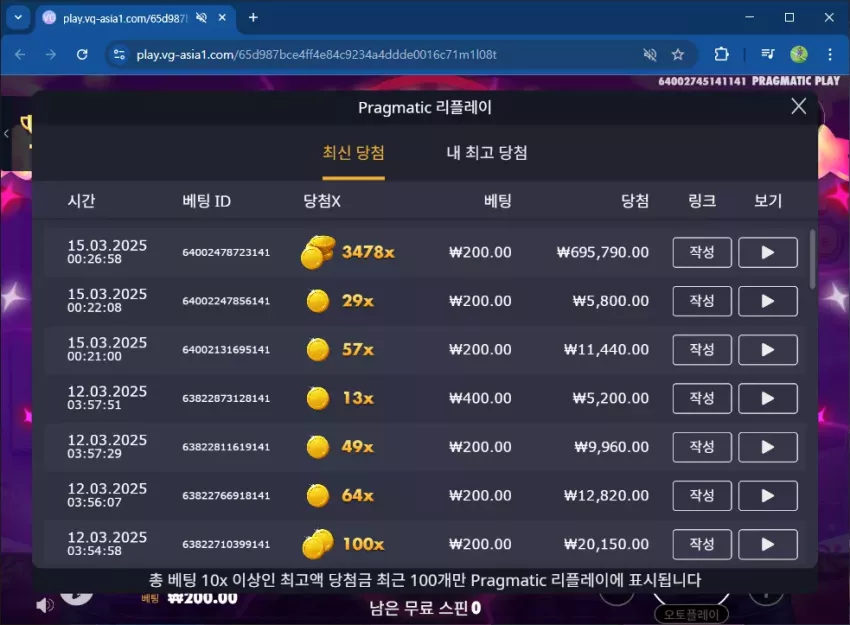The width and height of the screenshot is (850, 625).
Task: Click the coin icon beside 13x
Action: pyautogui.click(x=318, y=398)
